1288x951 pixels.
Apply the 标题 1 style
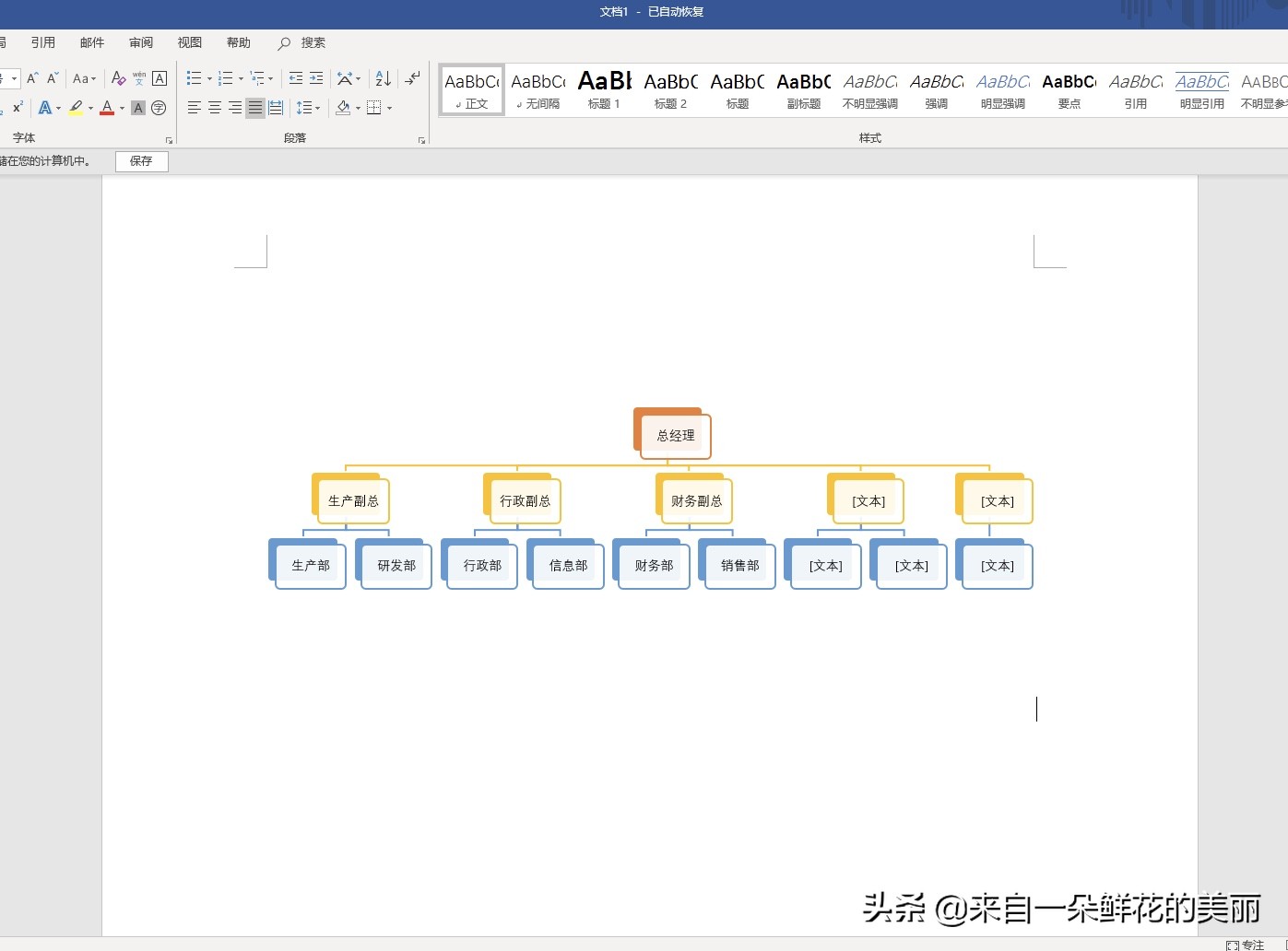pos(604,89)
